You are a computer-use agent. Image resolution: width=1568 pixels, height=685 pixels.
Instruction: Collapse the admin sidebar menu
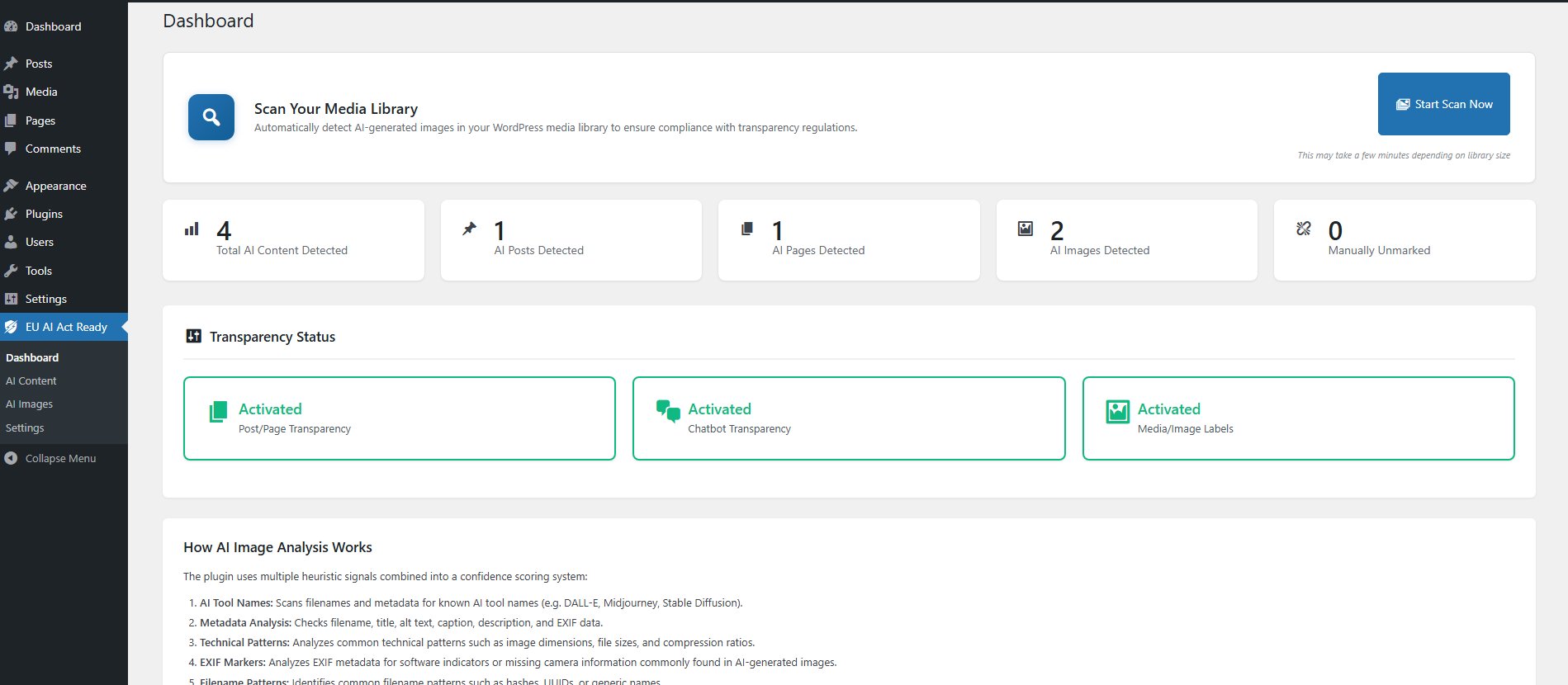click(x=59, y=458)
